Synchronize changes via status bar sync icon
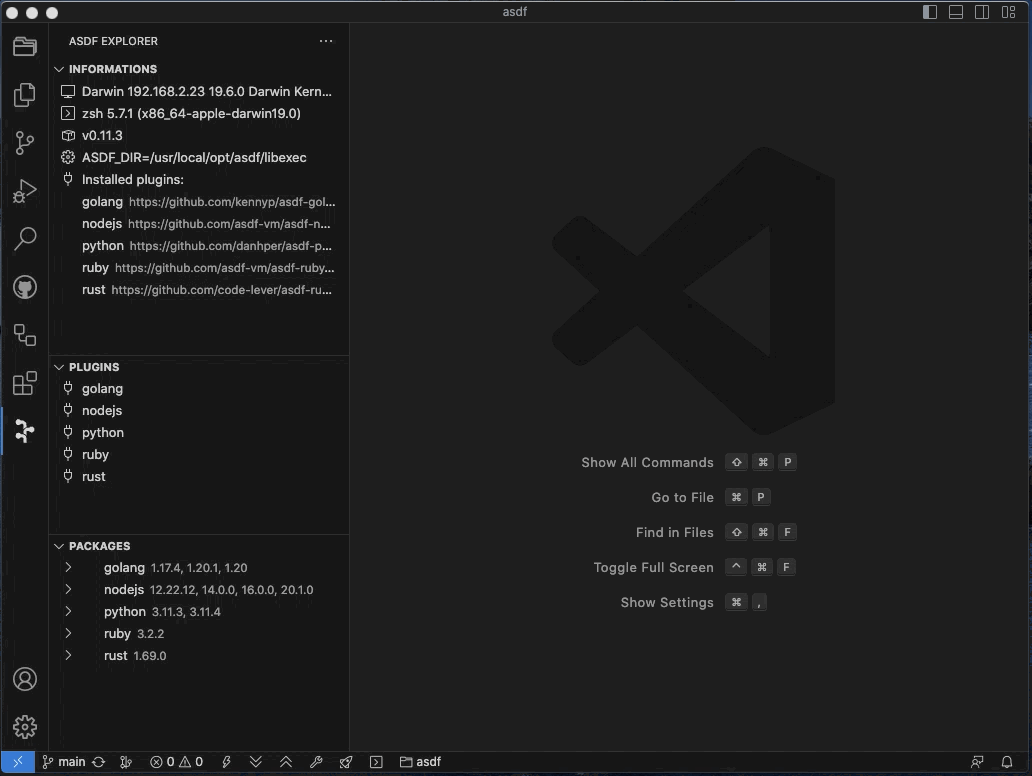Screen dimensions: 1032x776 click(x=99, y=762)
